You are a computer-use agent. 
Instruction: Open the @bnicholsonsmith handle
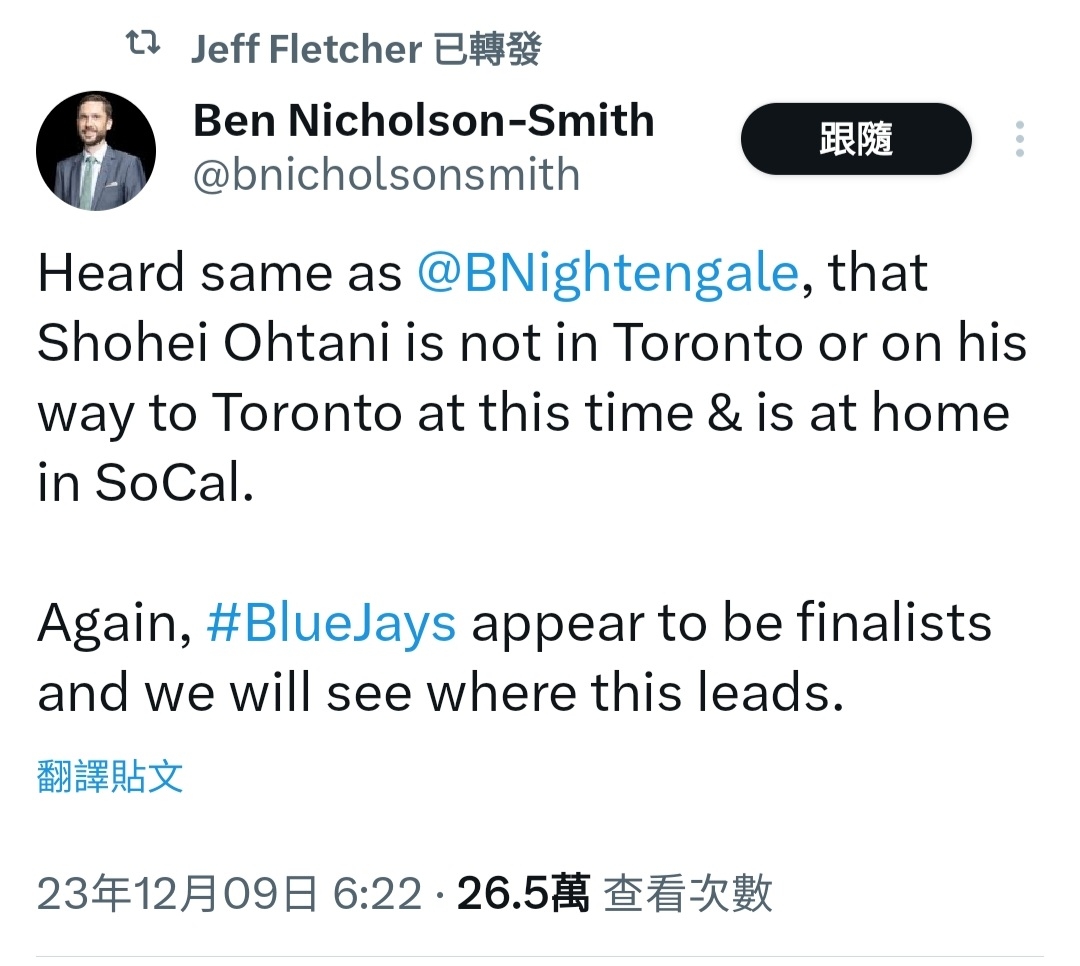(386, 175)
